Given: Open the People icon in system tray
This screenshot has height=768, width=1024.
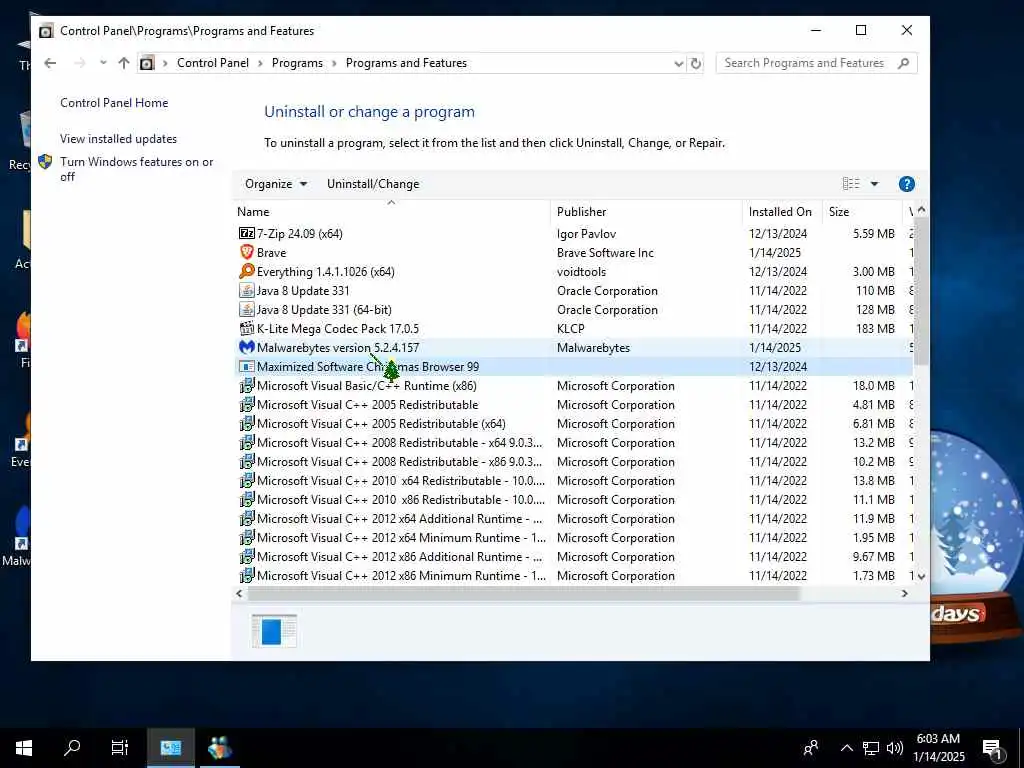Looking at the screenshot, I should 811,748.
